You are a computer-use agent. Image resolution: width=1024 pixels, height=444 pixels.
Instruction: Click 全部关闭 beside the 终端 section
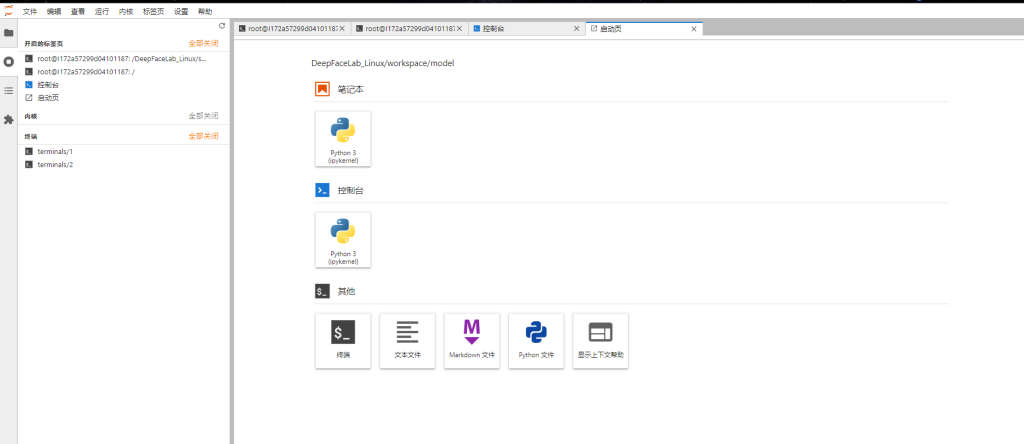[x=204, y=136]
